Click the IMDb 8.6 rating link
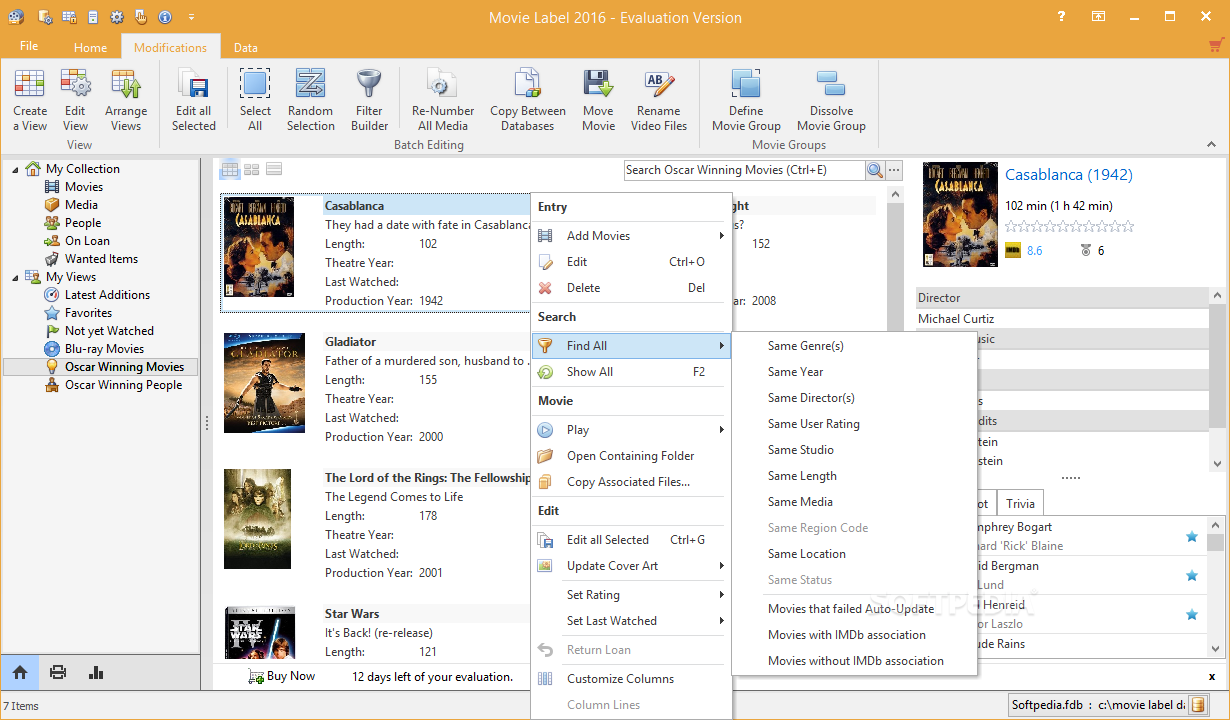Screen dimensions: 1230x720 point(1034,251)
